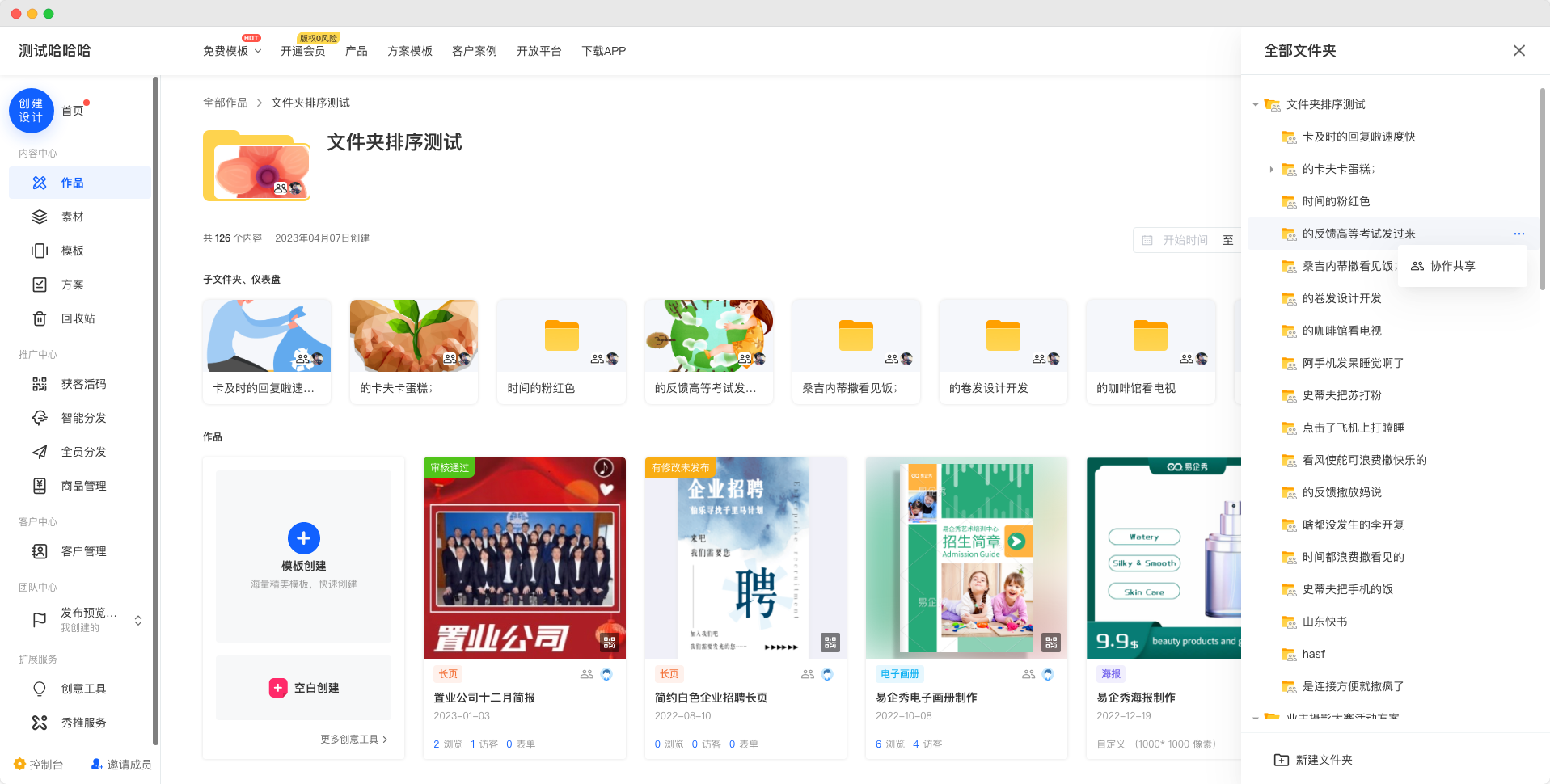Click the left sidebar scrollbar
Screen dimensions: 1550x784
155,411
